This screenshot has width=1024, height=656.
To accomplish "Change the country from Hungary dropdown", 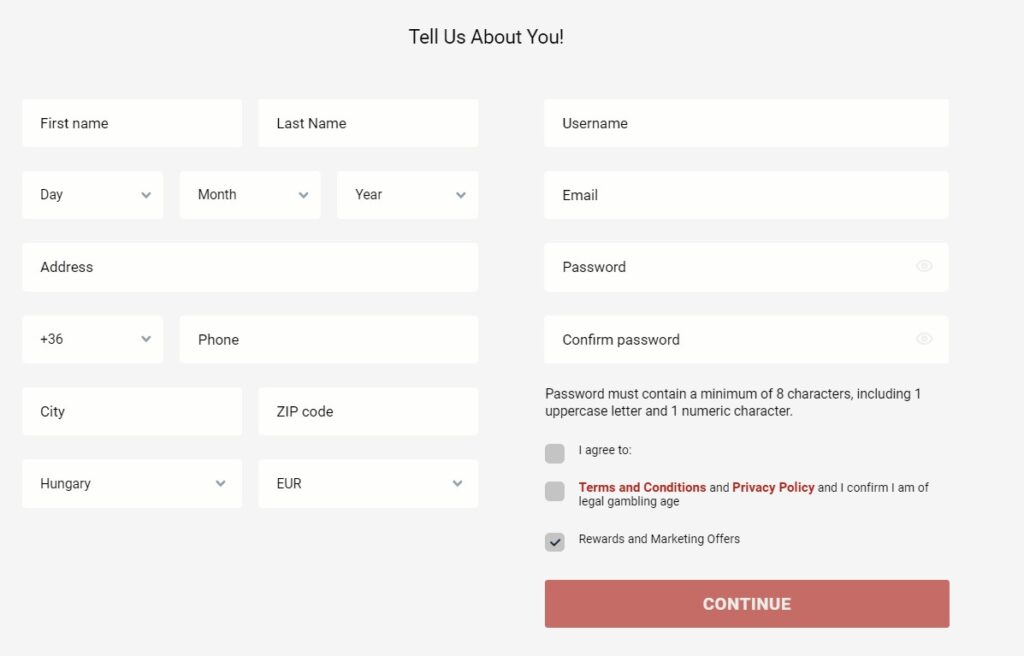I will (x=132, y=484).
